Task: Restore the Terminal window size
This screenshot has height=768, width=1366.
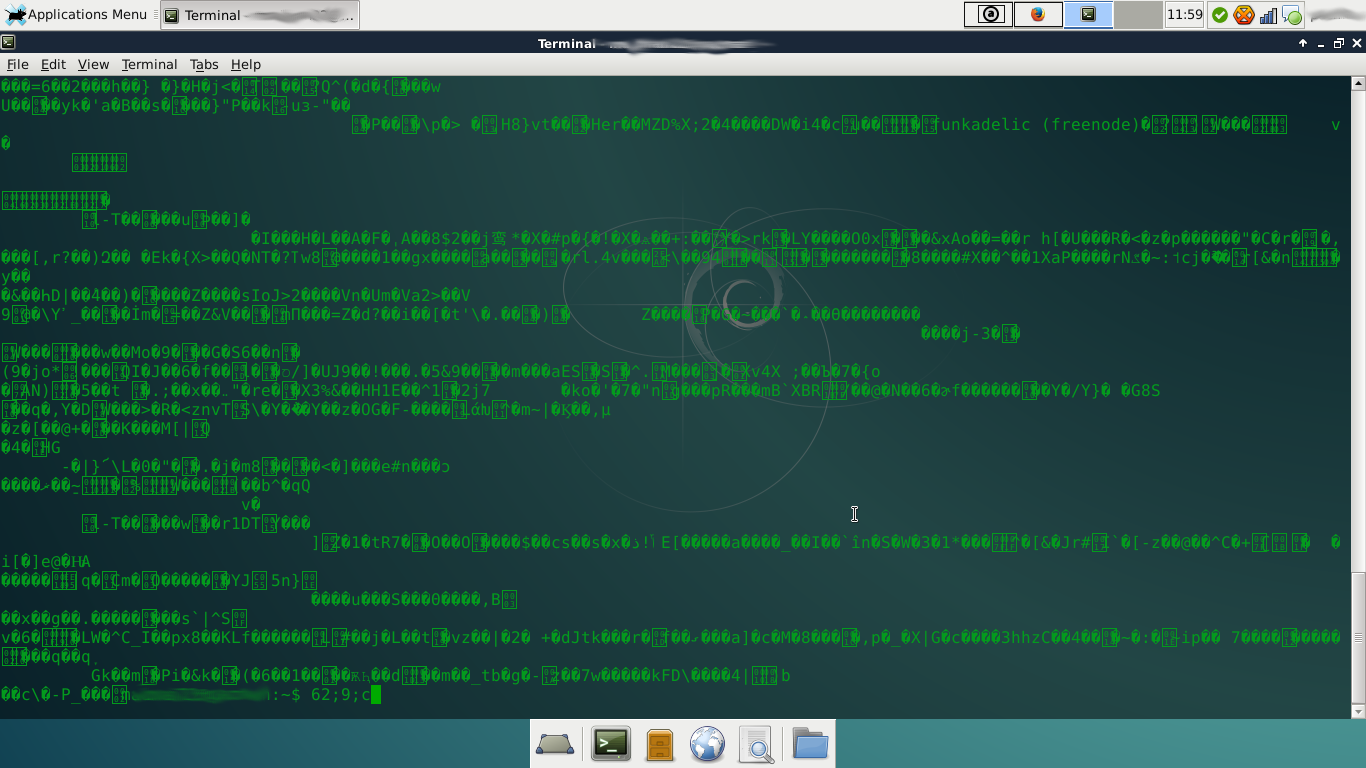Action: point(1339,43)
